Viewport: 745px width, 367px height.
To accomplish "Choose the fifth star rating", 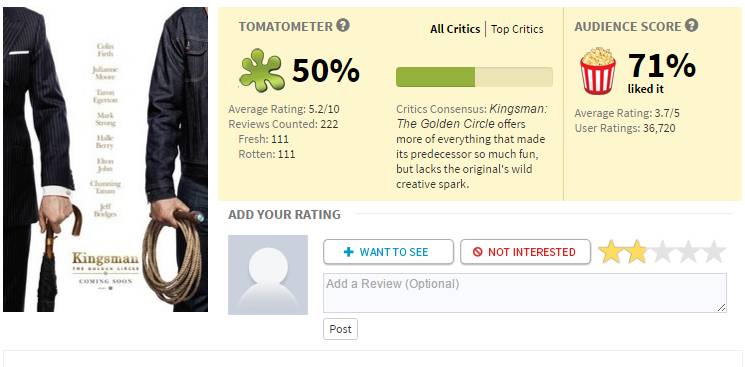I will click(x=713, y=252).
